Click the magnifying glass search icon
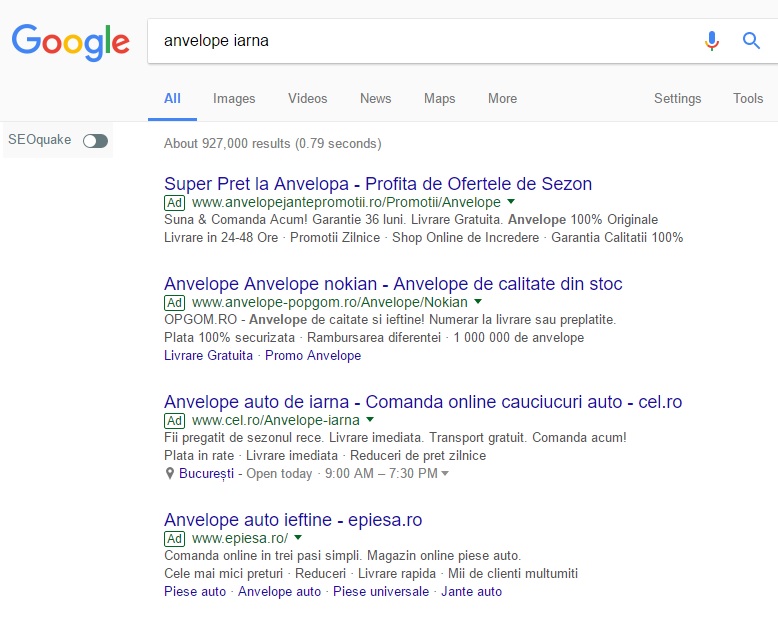The height and width of the screenshot is (627, 778). pyautogui.click(x=751, y=41)
